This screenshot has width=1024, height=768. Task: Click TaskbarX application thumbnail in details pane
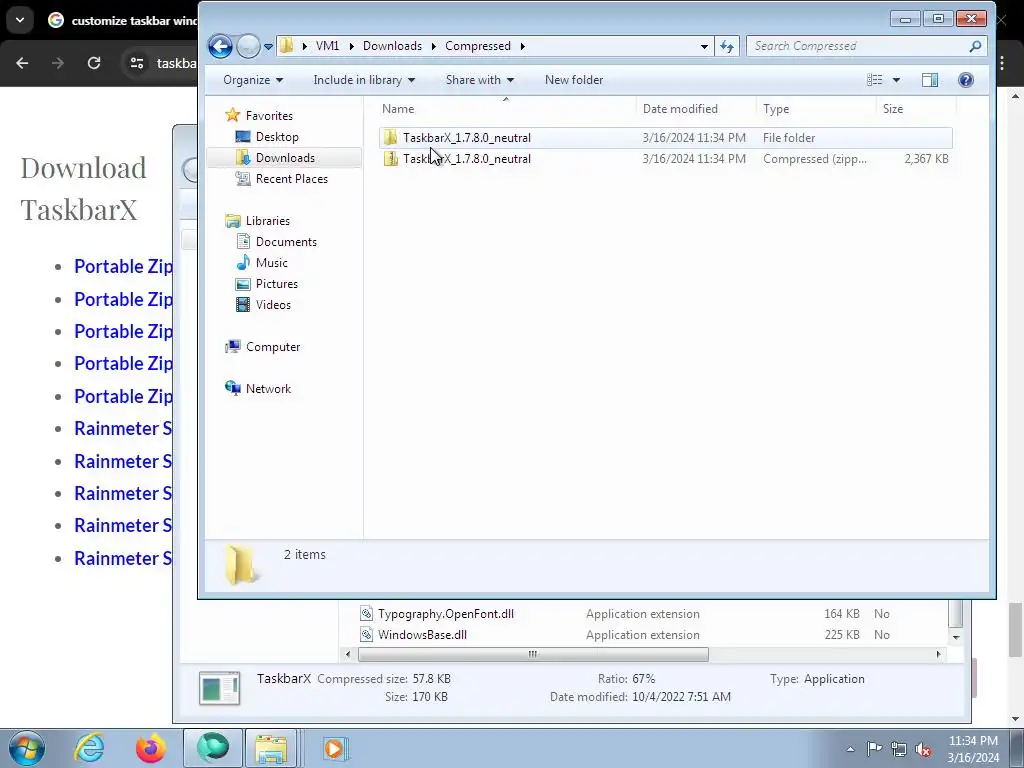(219, 688)
